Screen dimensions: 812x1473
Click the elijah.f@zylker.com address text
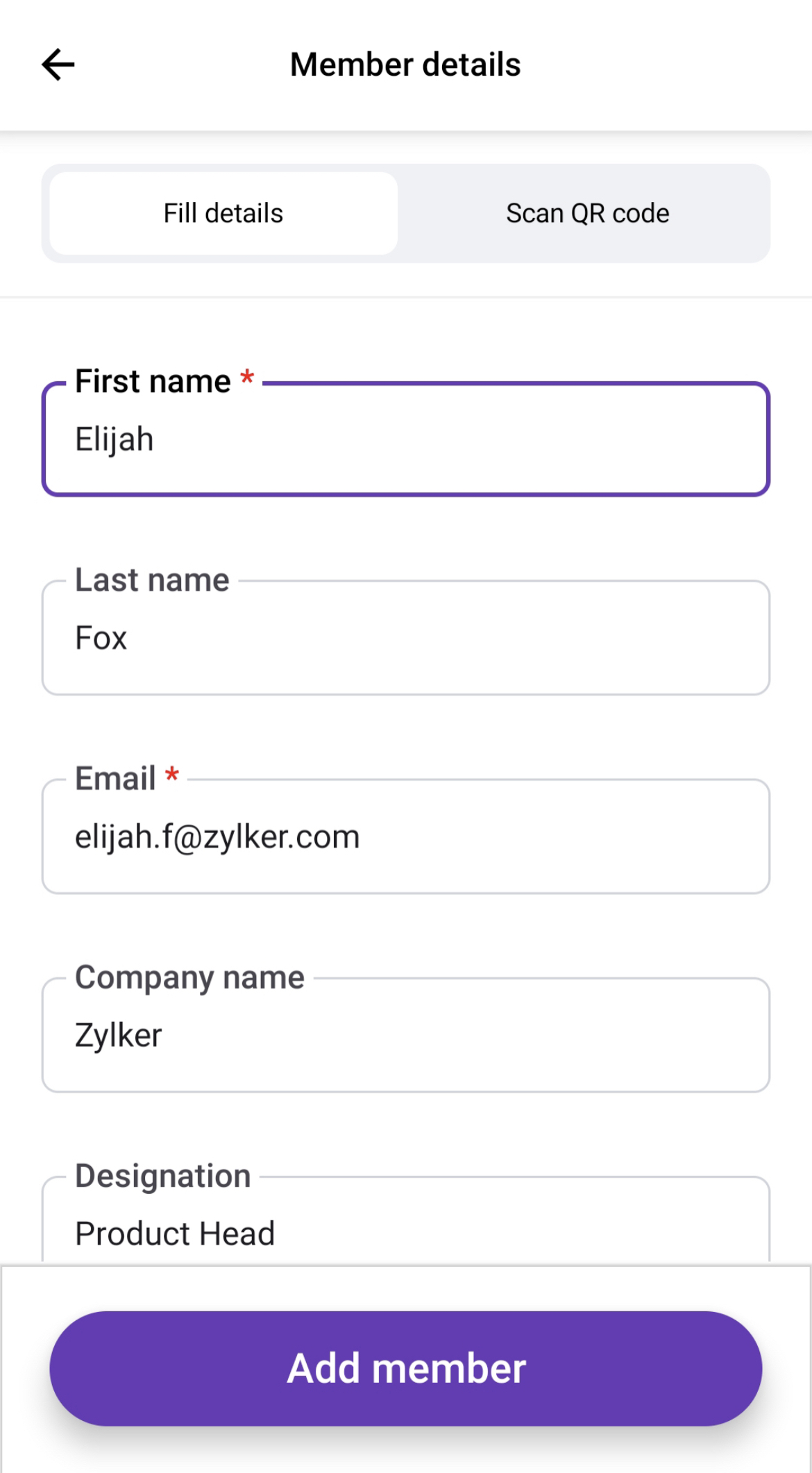pyautogui.click(x=217, y=837)
